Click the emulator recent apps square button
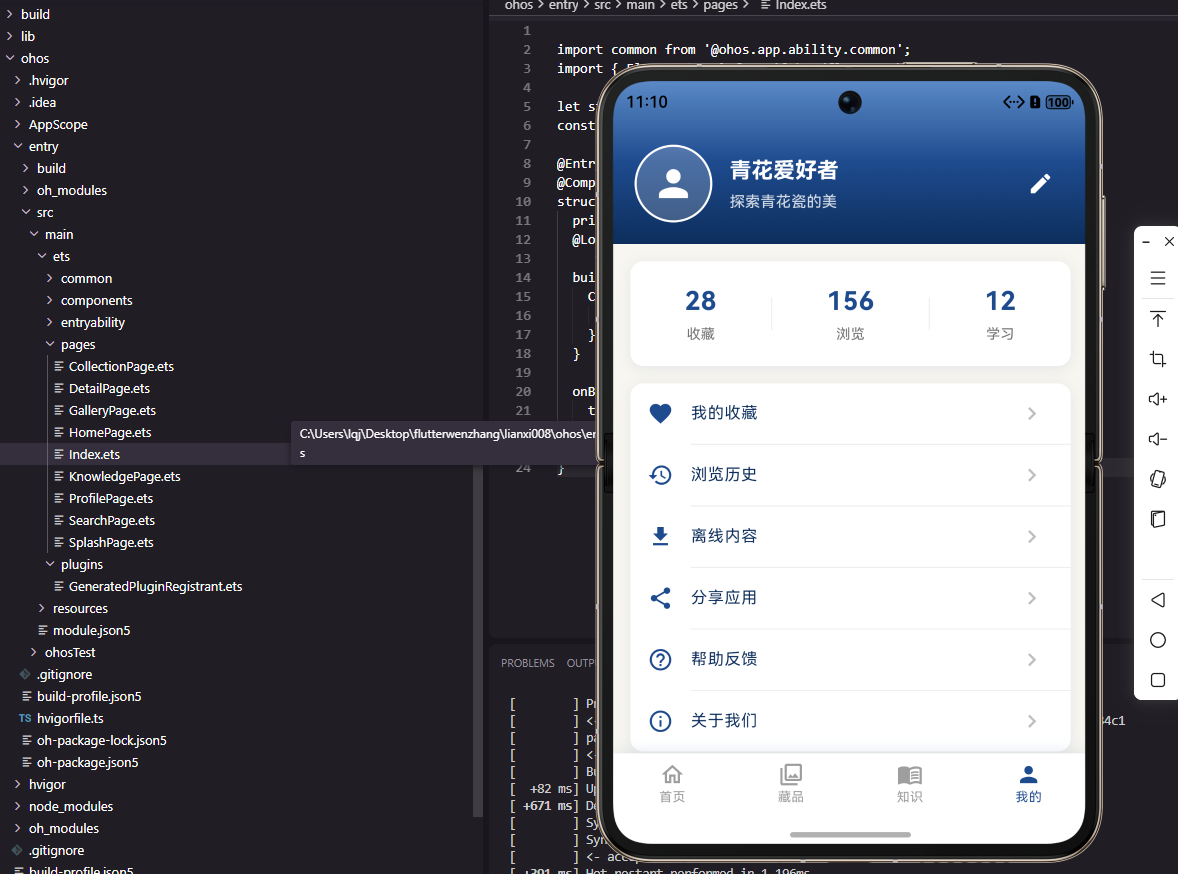The height and width of the screenshot is (874, 1178). [x=1158, y=680]
